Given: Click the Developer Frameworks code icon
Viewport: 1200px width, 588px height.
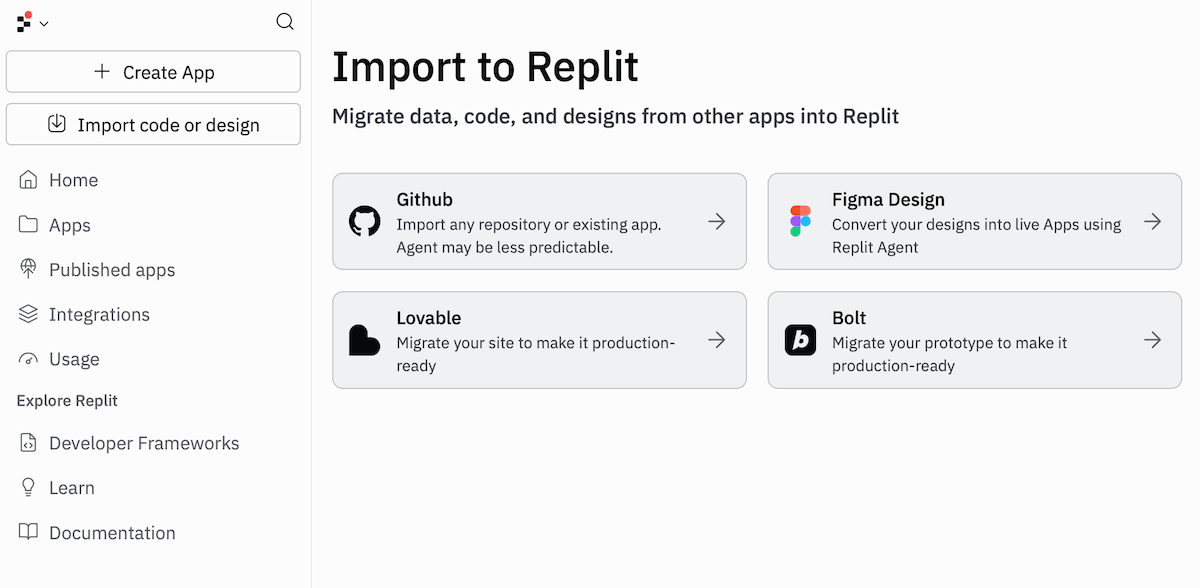Looking at the screenshot, I should [28, 443].
